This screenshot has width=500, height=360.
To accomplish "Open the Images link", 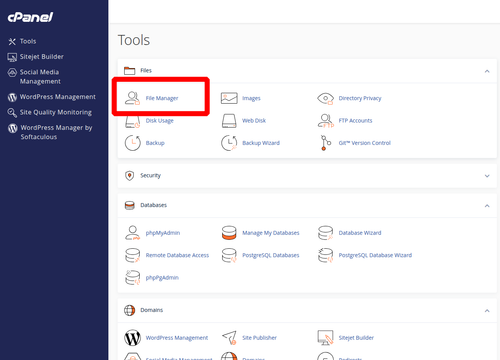I will (x=251, y=98).
